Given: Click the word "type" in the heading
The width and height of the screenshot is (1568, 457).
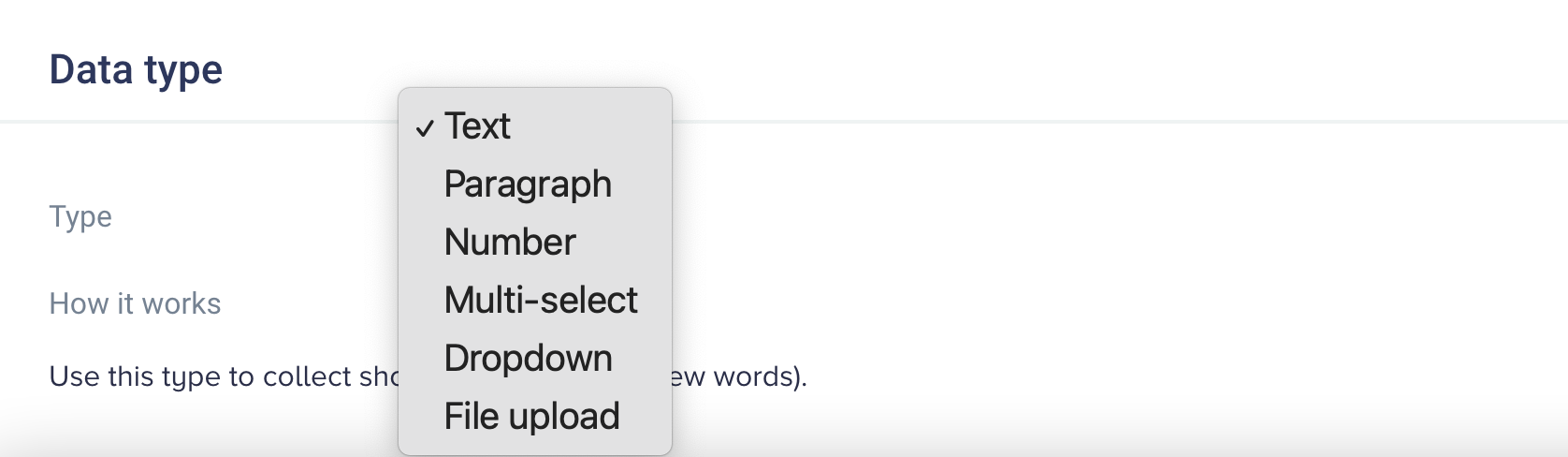Looking at the screenshot, I should pos(183,72).
